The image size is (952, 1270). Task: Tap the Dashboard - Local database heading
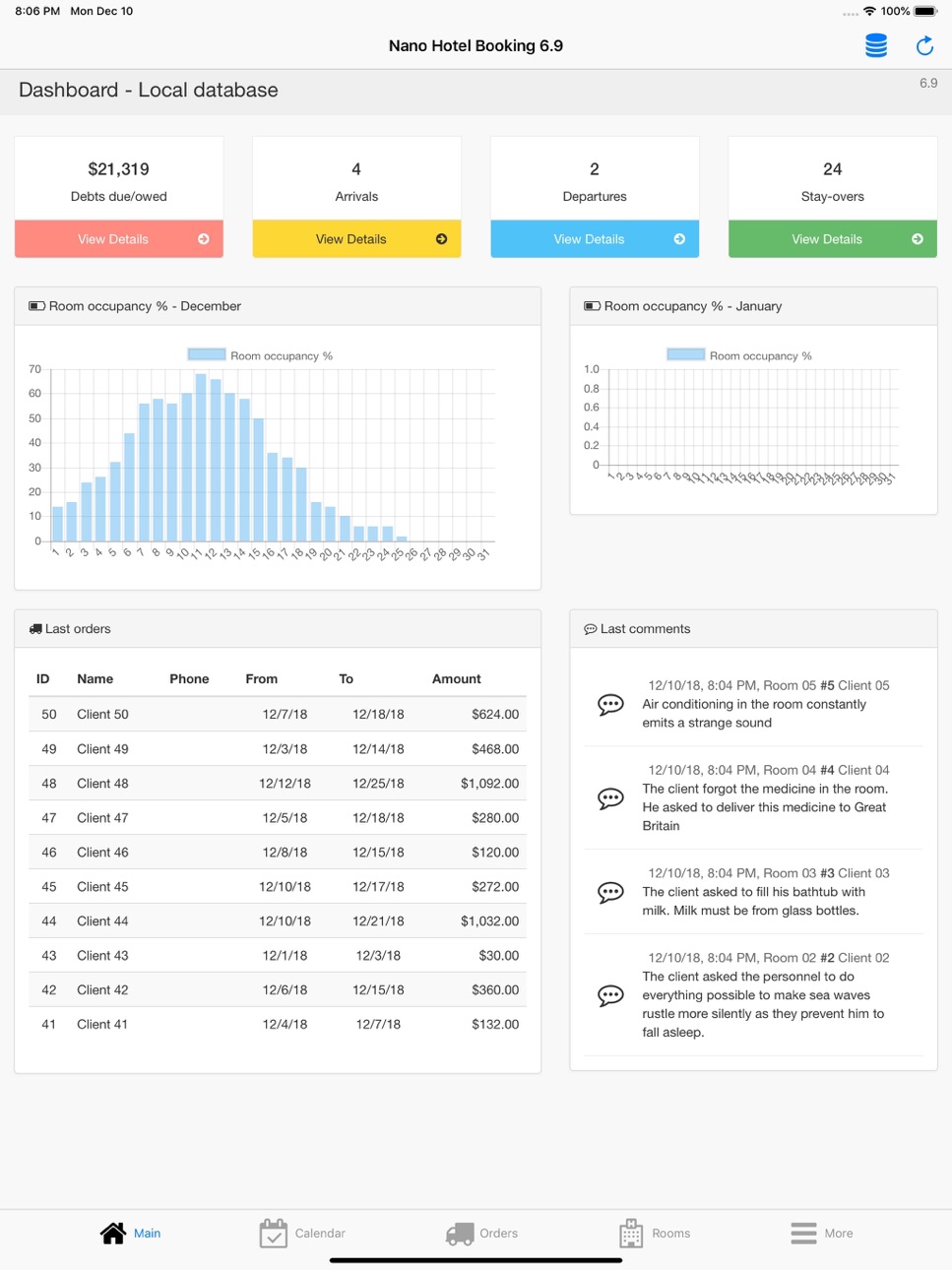click(149, 91)
